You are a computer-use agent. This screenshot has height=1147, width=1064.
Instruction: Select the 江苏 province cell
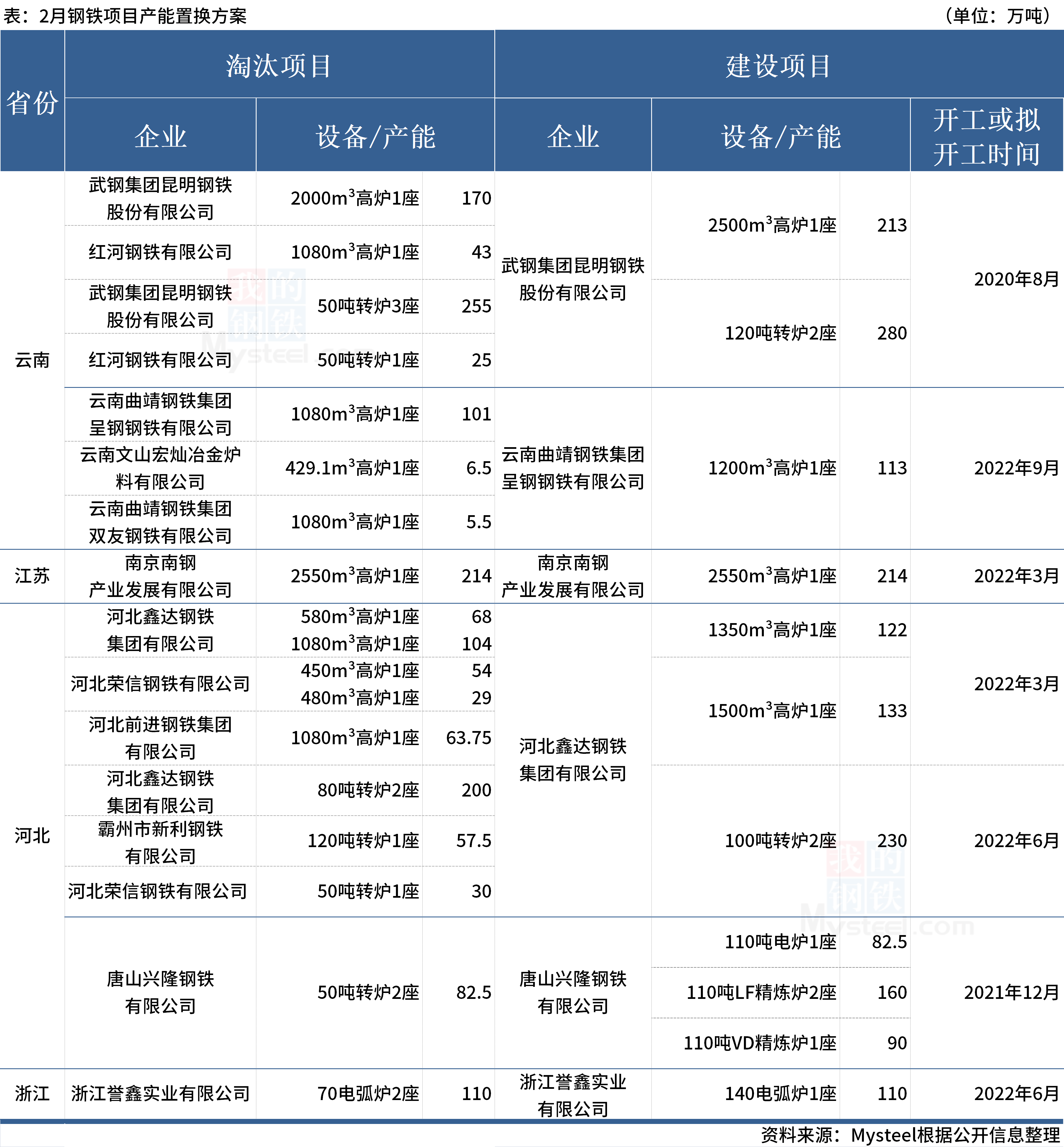pos(32,576)
